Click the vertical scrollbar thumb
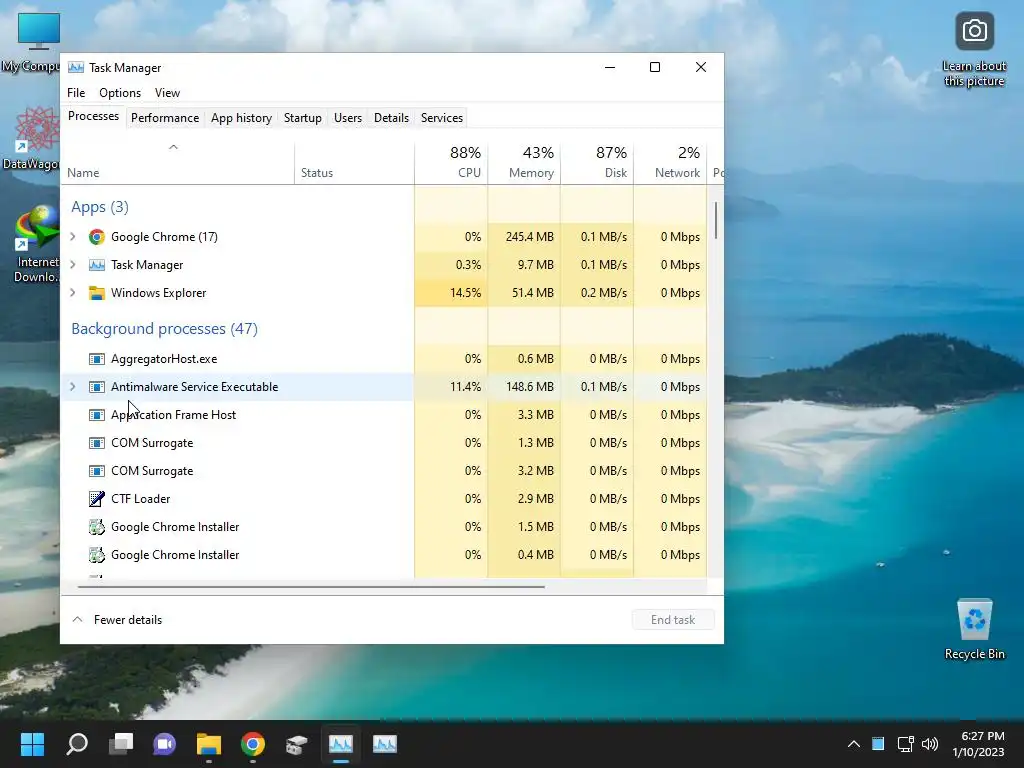This screenshot has width=1024, height=768. (716, 220)
